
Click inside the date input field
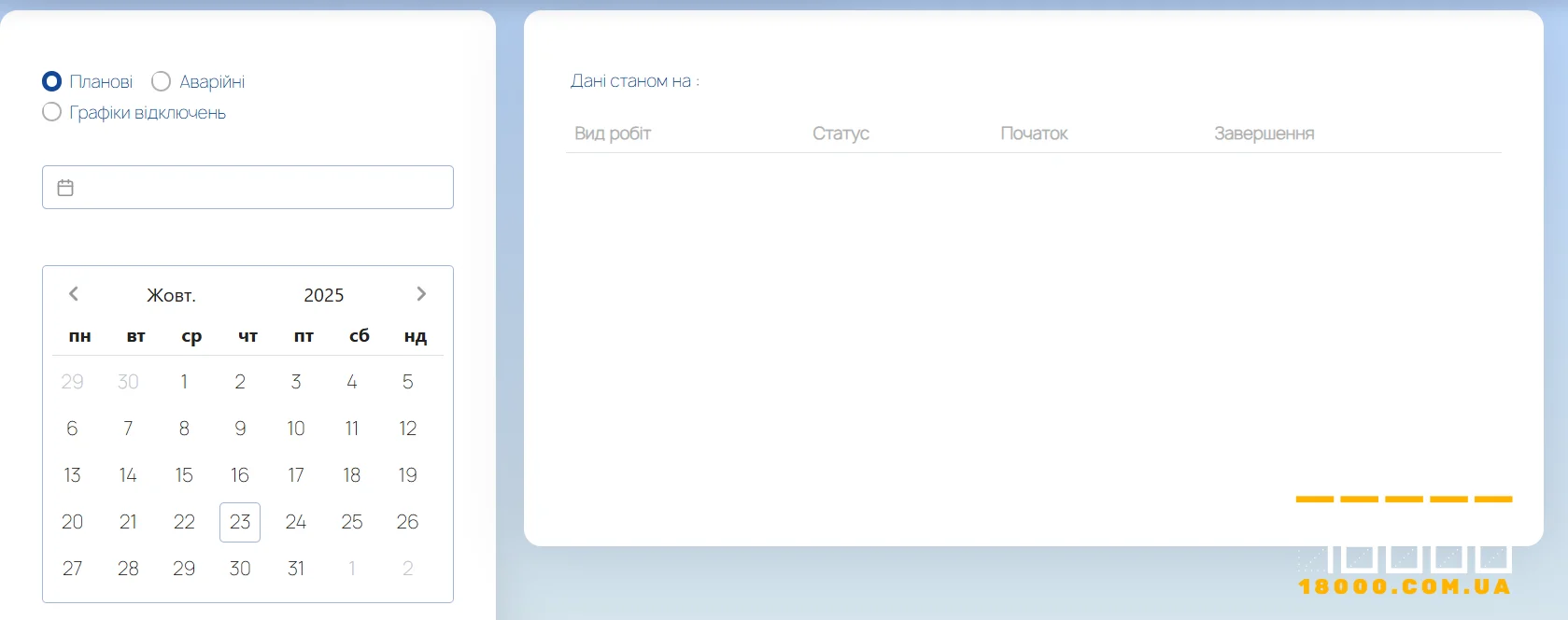pyautogui.click(x=261, y=188)
